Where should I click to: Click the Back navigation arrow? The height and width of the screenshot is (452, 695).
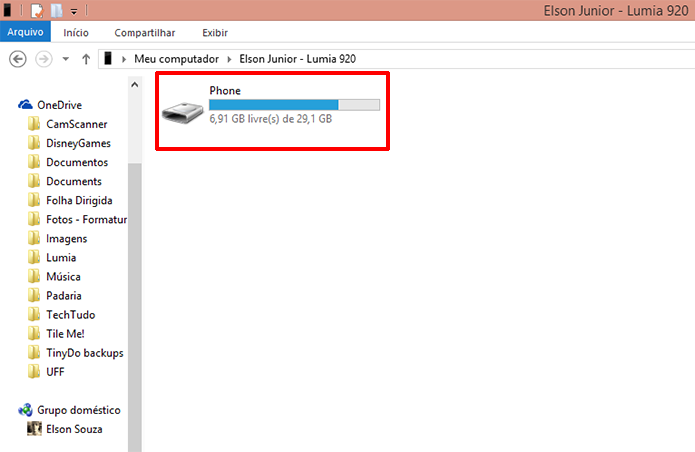pyautogui.click(x=18, y=59)
